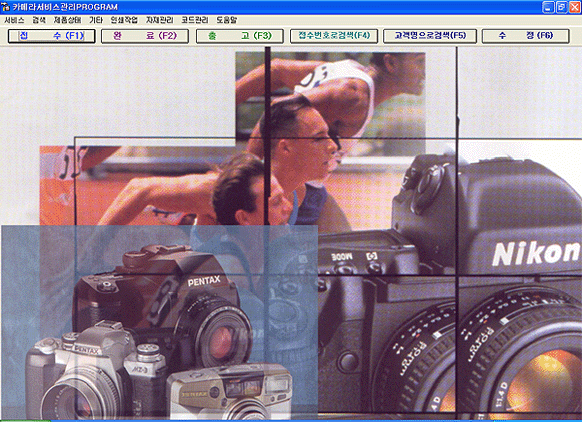
Task: Close the 카메라서비스관리PROGRAM window
Action: click(575, 7)
